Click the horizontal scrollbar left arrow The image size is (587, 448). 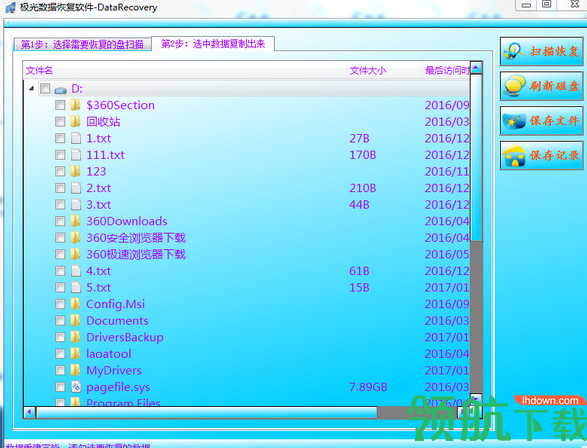(29, 412)
